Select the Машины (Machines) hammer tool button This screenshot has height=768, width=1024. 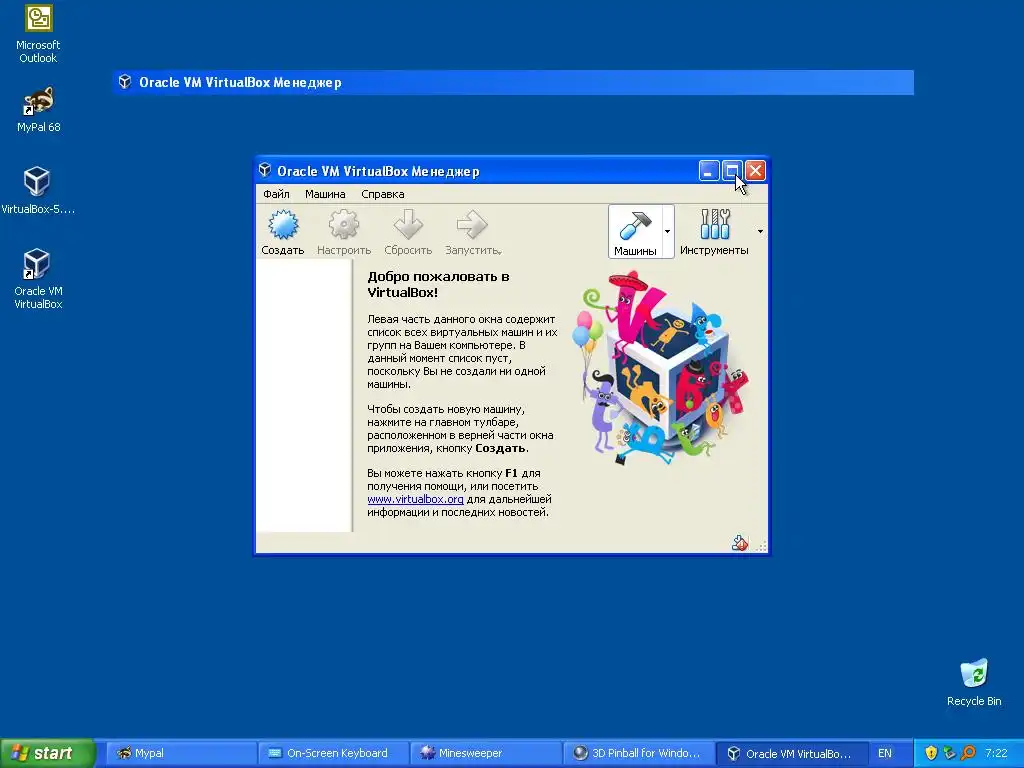[635, 232]
